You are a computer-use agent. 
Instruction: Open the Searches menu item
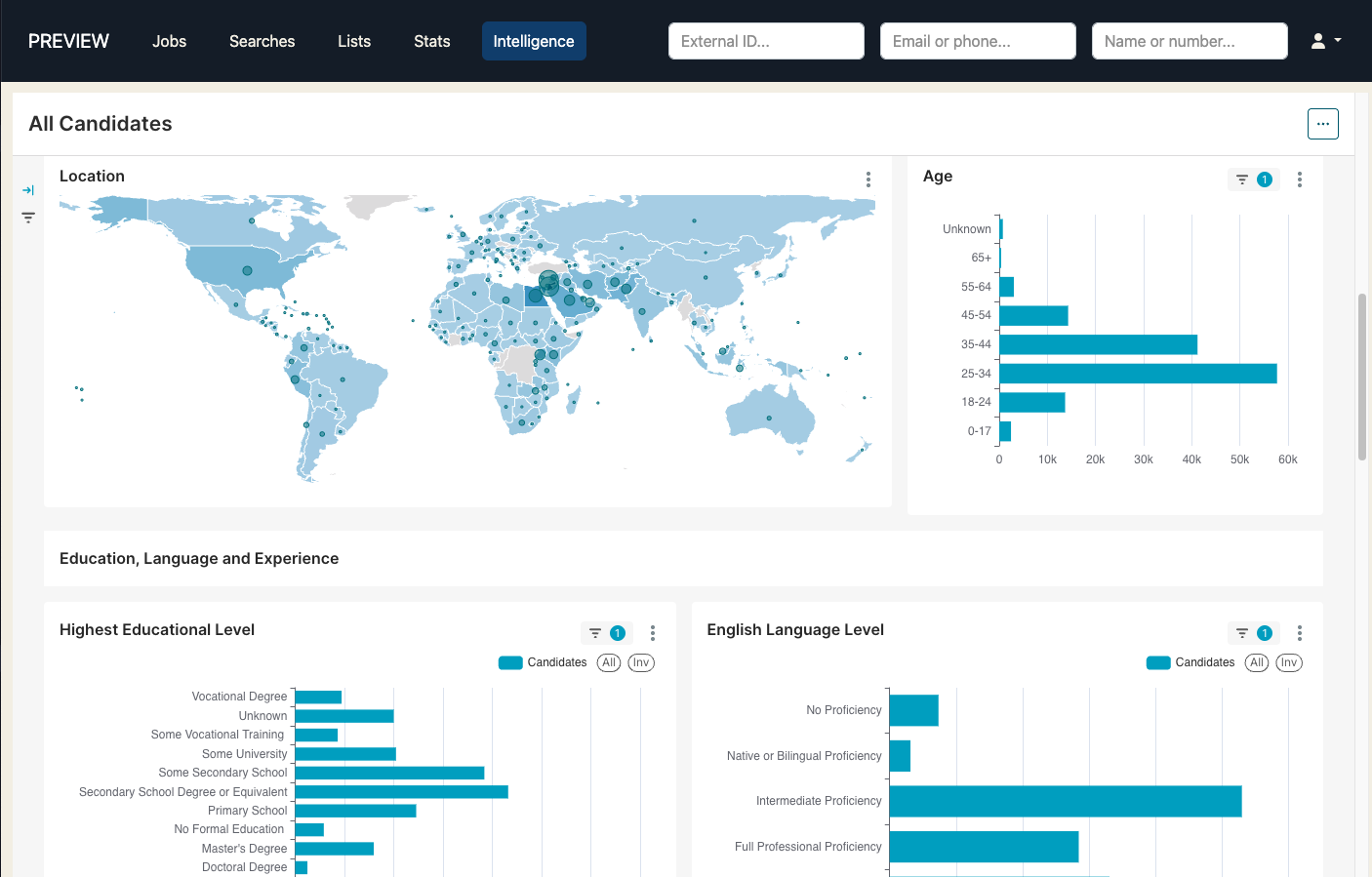(262, 41)
